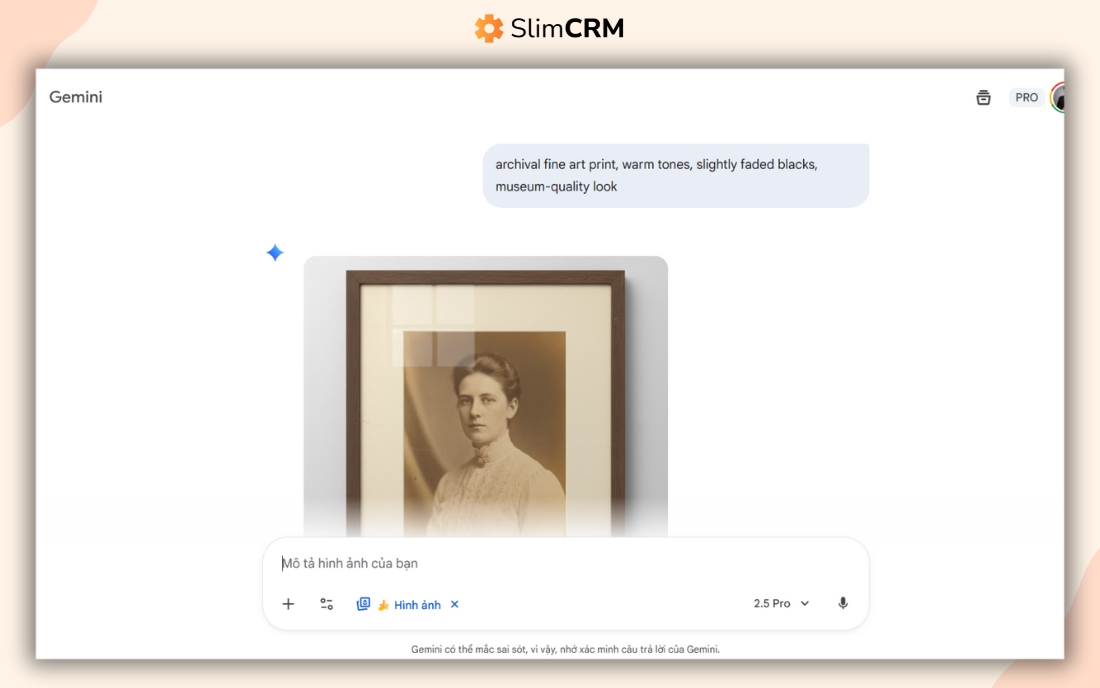The height and width of the screenshot is (688, 1100).
Task: Click the profile avatar at top right
Action: pos(1058,97)
